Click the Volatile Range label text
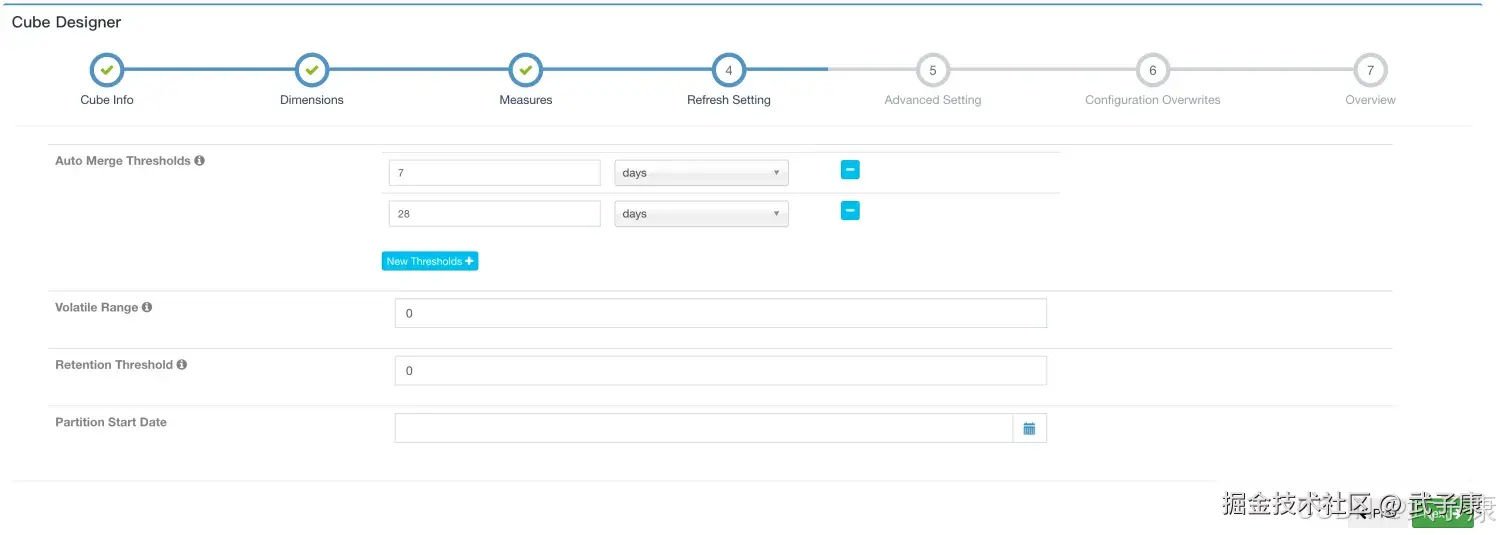The image size is (1500, 535). click(96, 307)
